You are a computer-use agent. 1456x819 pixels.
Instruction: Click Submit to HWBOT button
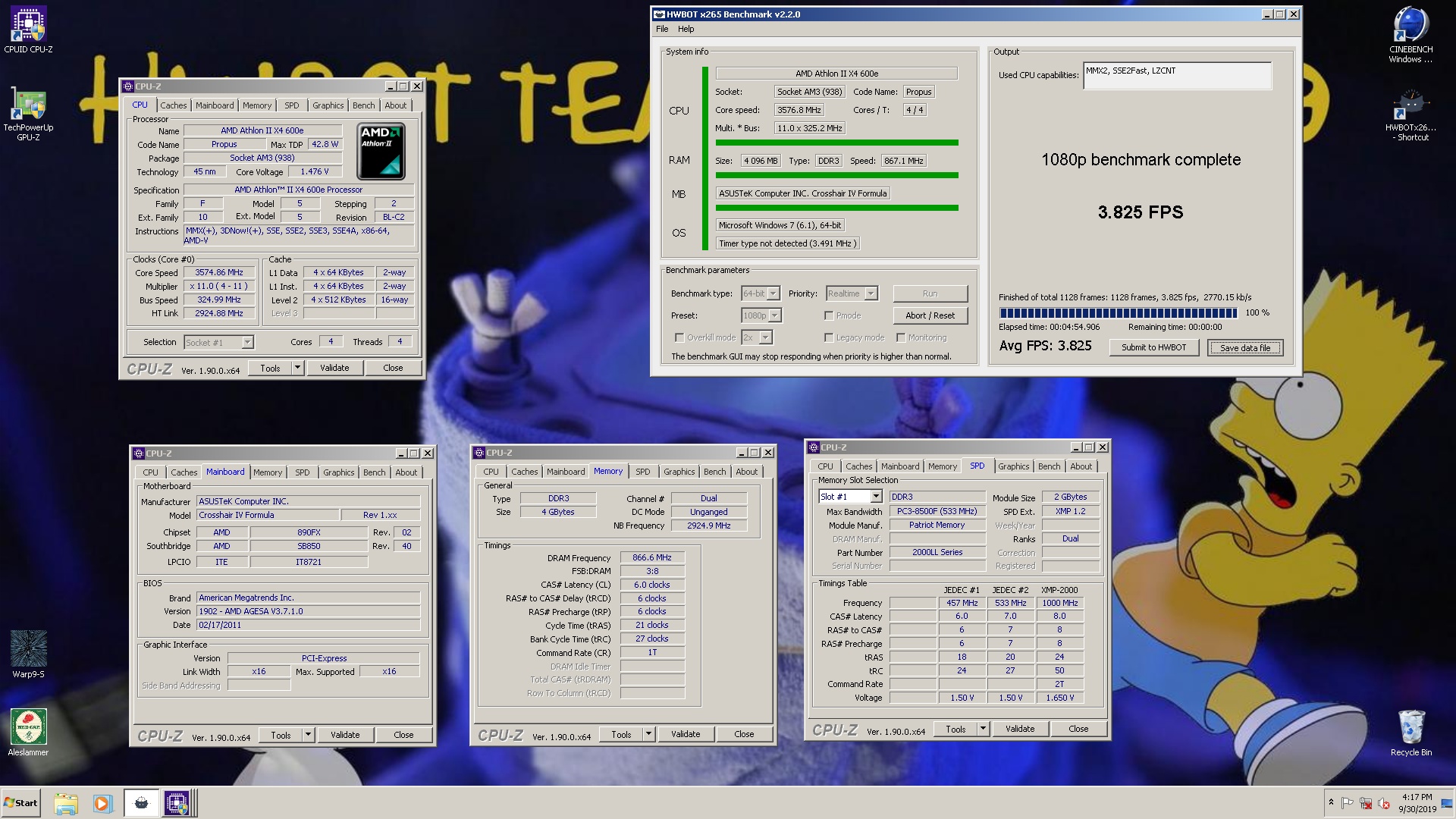pos(1153,347)
